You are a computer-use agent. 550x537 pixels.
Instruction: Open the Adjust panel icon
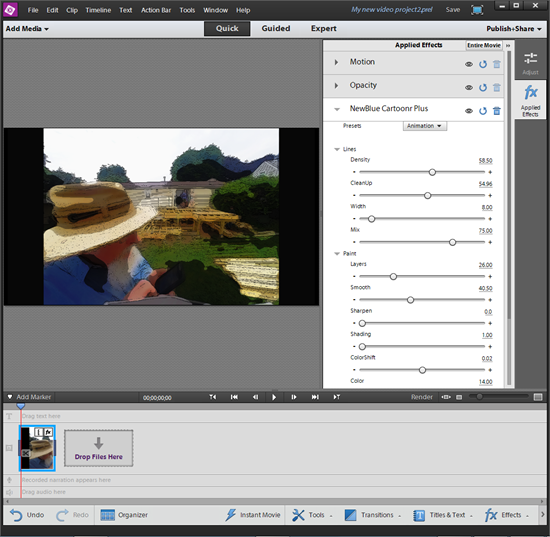pos(530,63)
